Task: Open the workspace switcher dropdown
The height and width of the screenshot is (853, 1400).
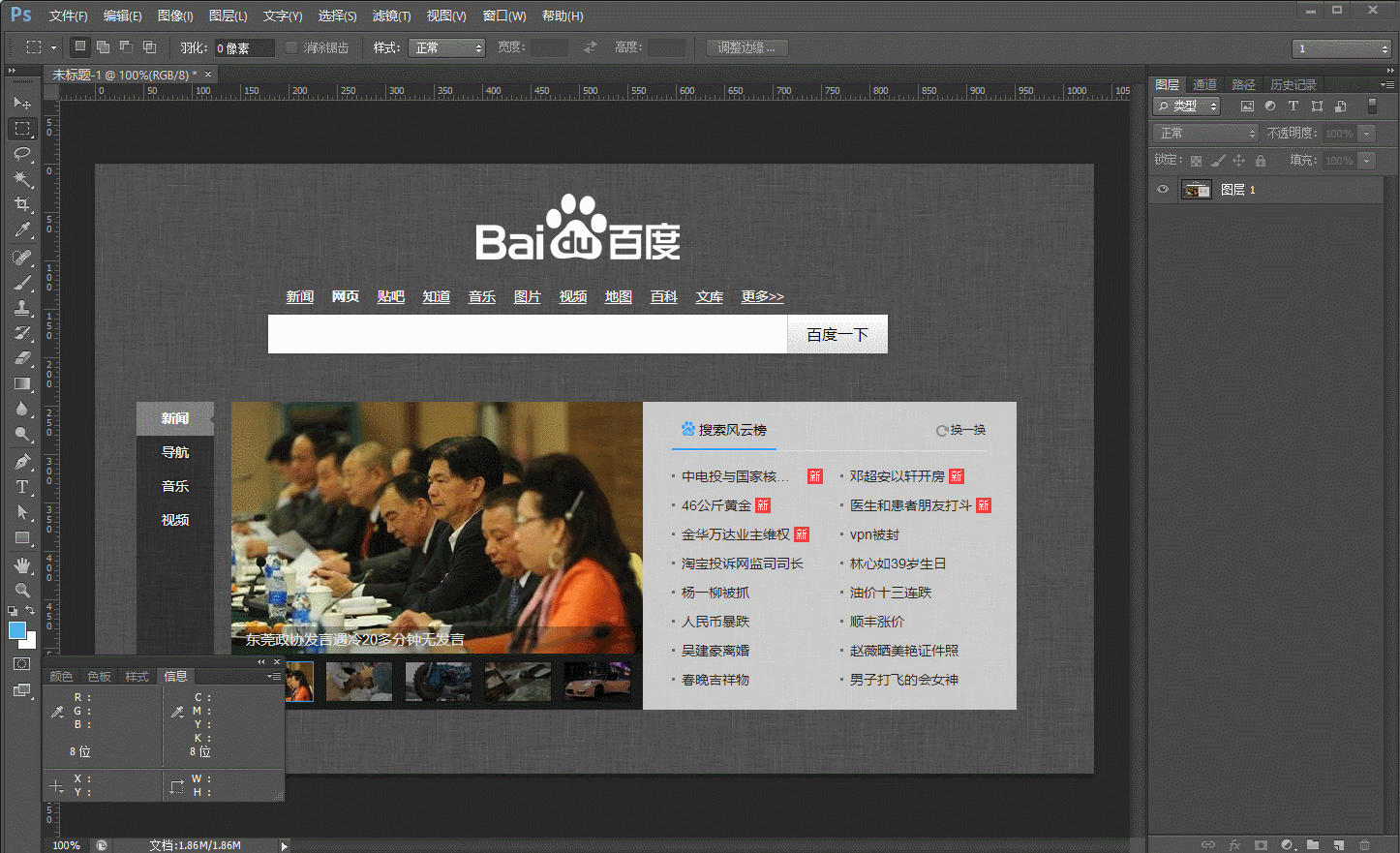Action: coord(1341,48)
